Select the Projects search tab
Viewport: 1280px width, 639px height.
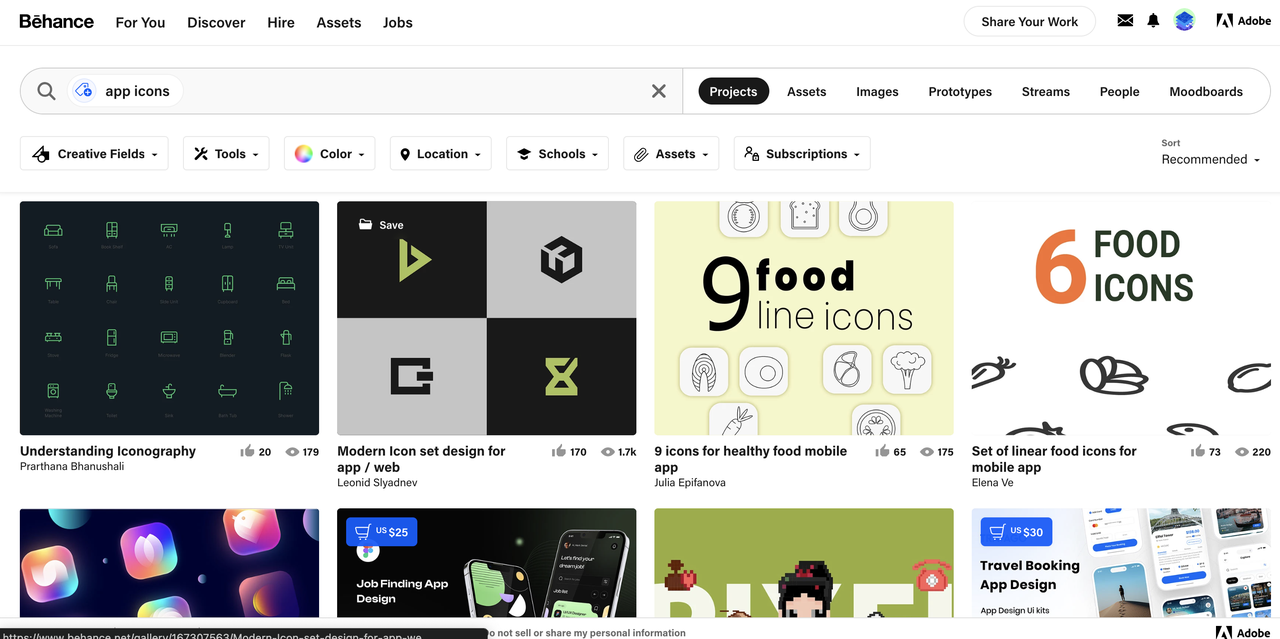[733, 91]
